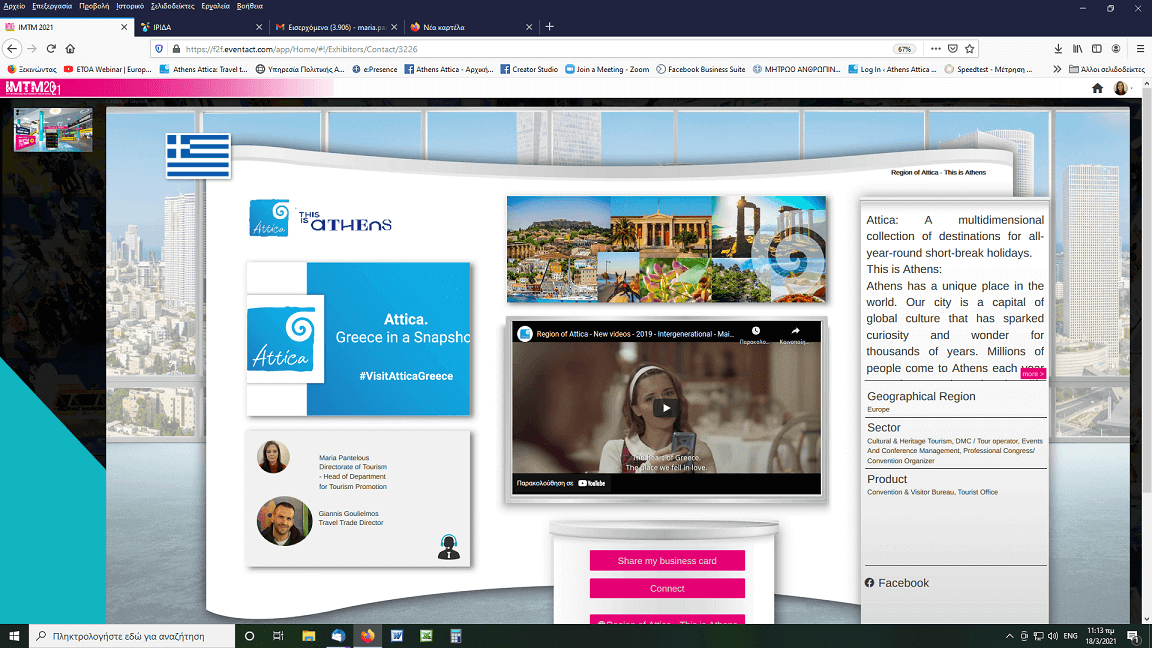Click the video share arrow icon
Viewport: 1152px width, 648px height.
[x=795, y=331]
